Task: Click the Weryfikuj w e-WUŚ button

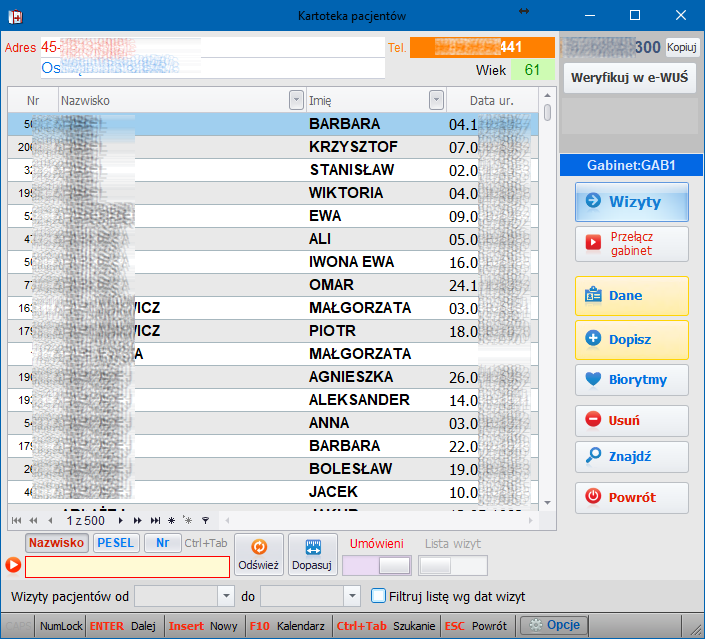Action: 629,78
